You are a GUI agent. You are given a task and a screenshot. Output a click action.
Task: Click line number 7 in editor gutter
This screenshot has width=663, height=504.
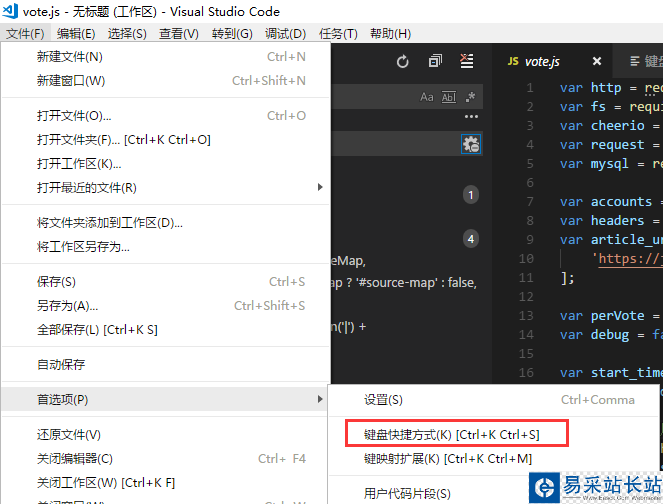pyautogui.click(x=530, y=202)
